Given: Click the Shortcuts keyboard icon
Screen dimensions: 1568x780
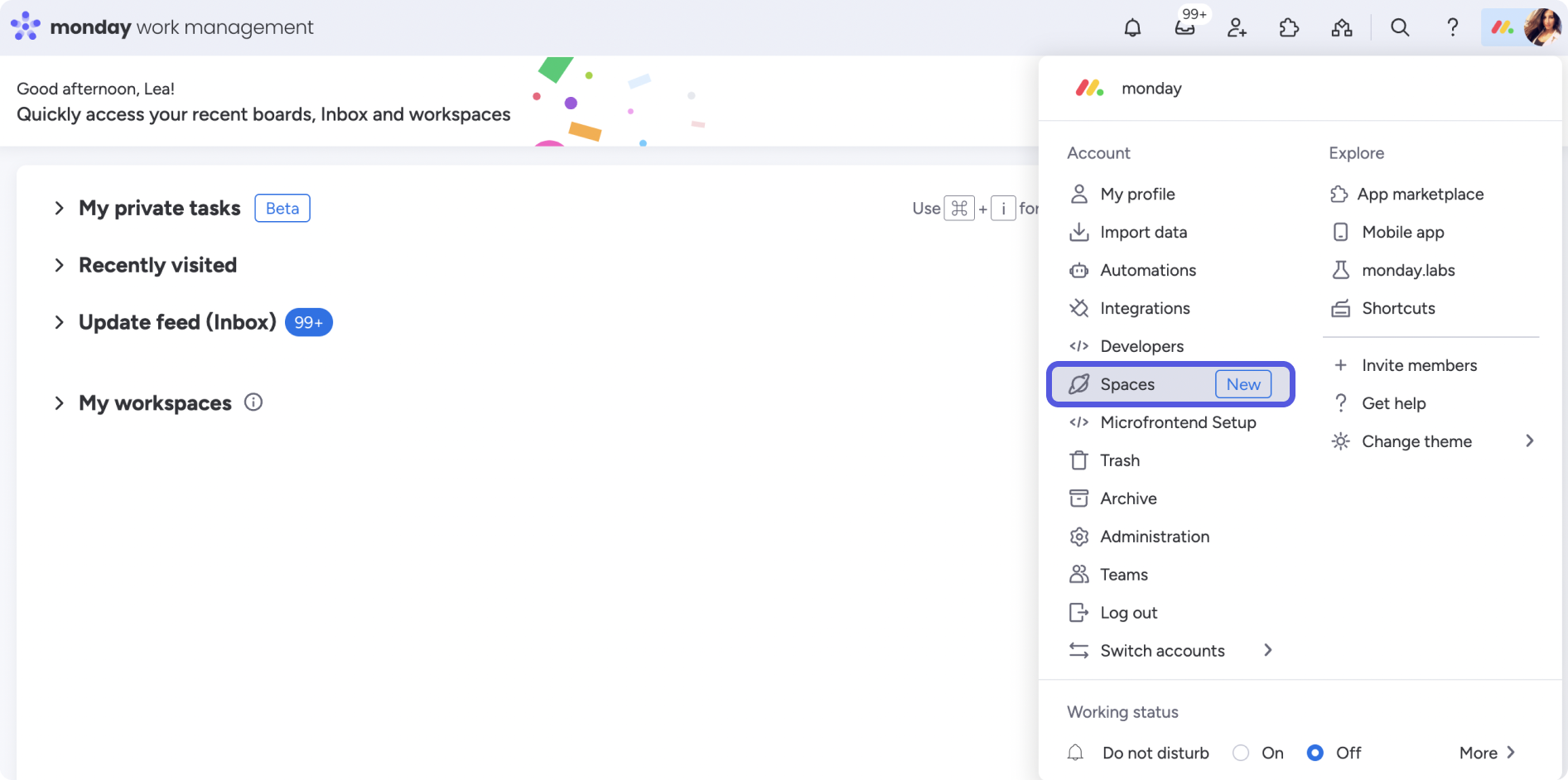Looking at the screenshot, I should pos(1340,308).
